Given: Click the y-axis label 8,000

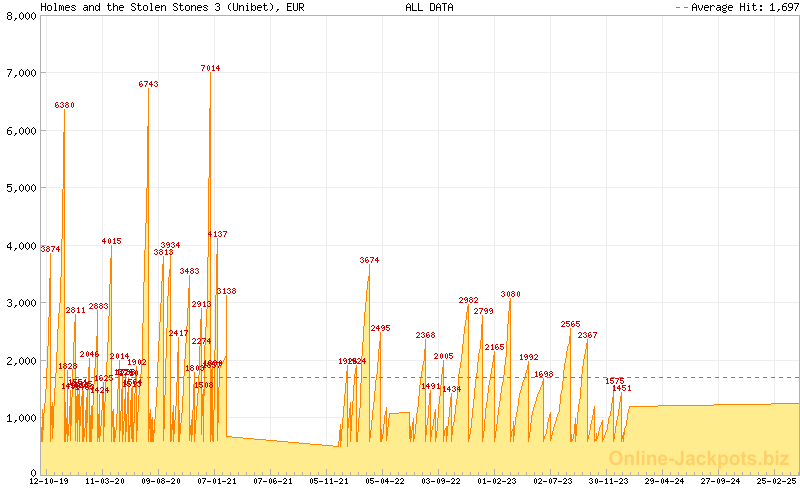Looking at the screenshot, I should point(21,16).
